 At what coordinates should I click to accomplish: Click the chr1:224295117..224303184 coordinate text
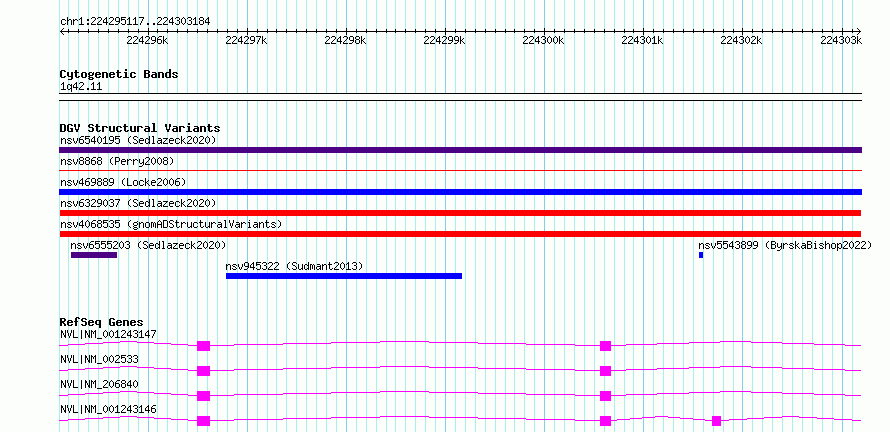tap(135, 22)
